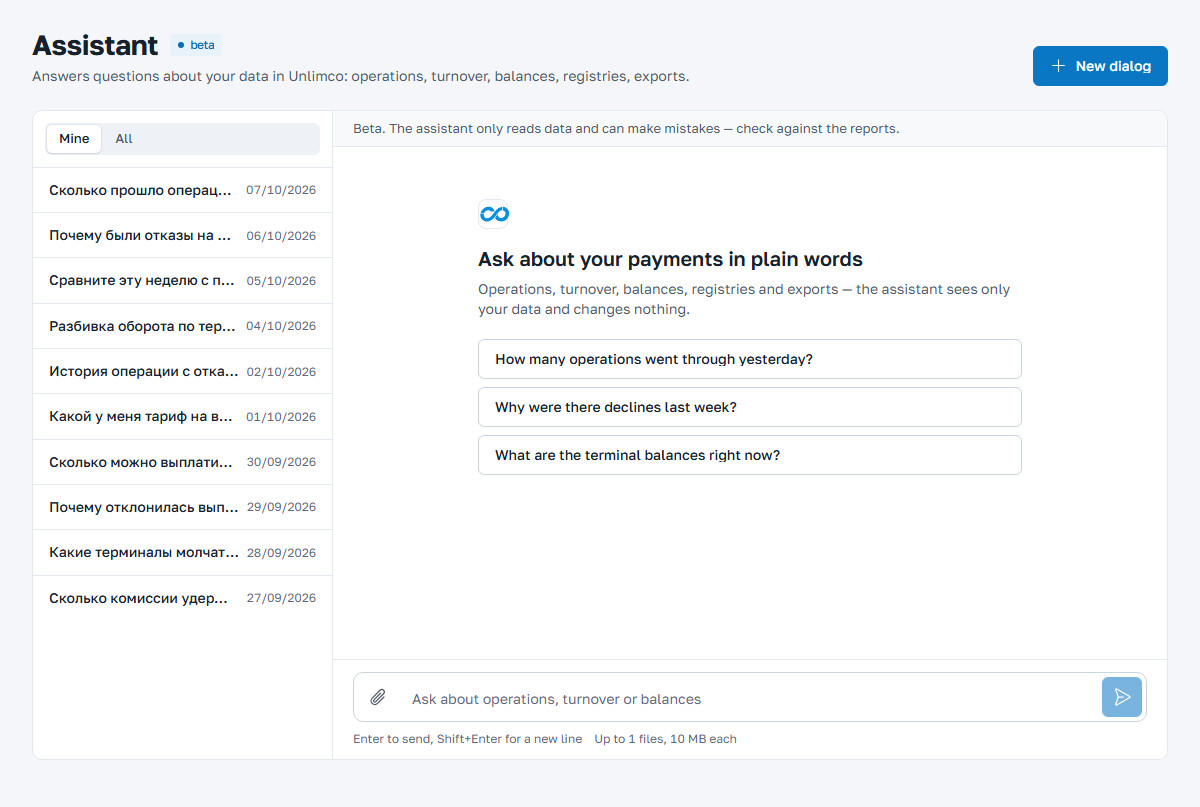
Task: Click the 'Enter to send, Shift+Enter' hint text
Action: pyautogui.click(x=467, y=739)
